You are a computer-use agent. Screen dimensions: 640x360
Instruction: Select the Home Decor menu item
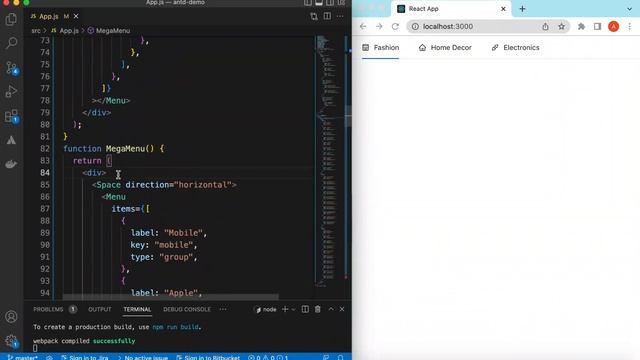445,48
